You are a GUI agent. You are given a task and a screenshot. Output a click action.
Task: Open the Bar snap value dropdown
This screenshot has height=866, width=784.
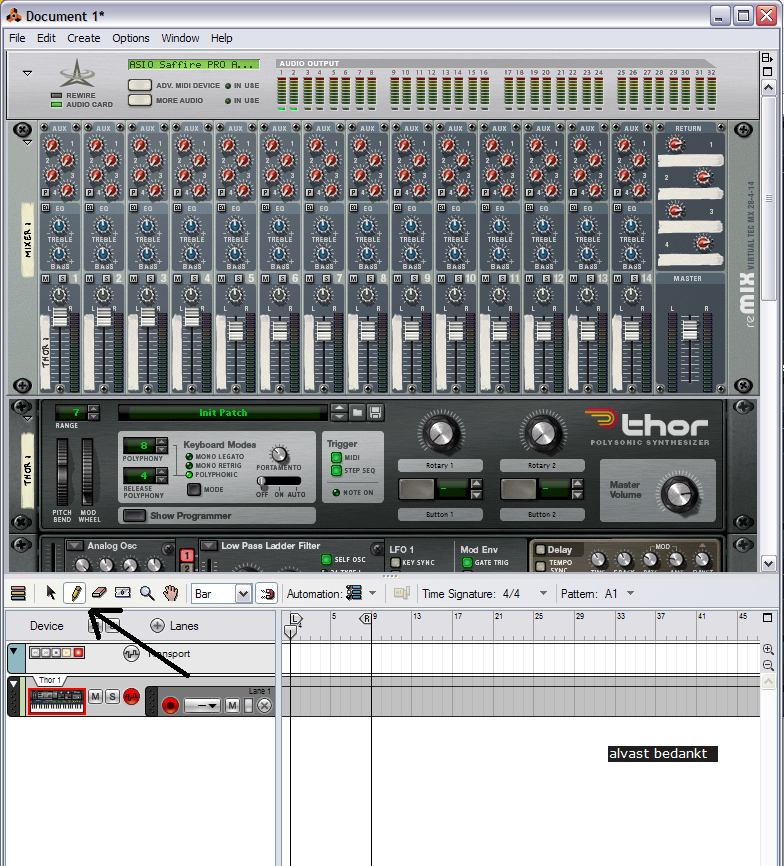pyautogui.click(x=243, y=594)
